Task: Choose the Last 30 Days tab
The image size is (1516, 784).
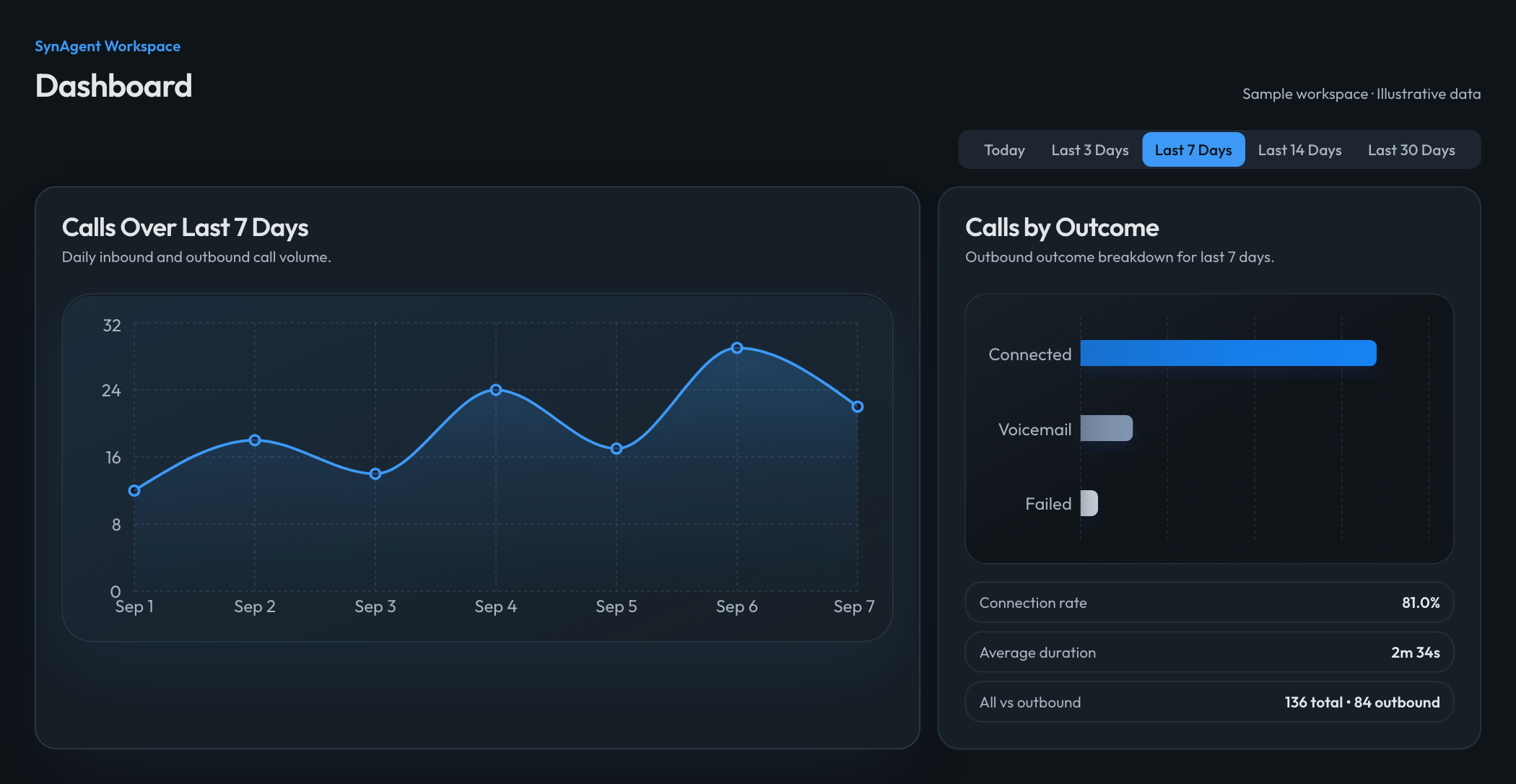Action: [x=1411, y=149]
